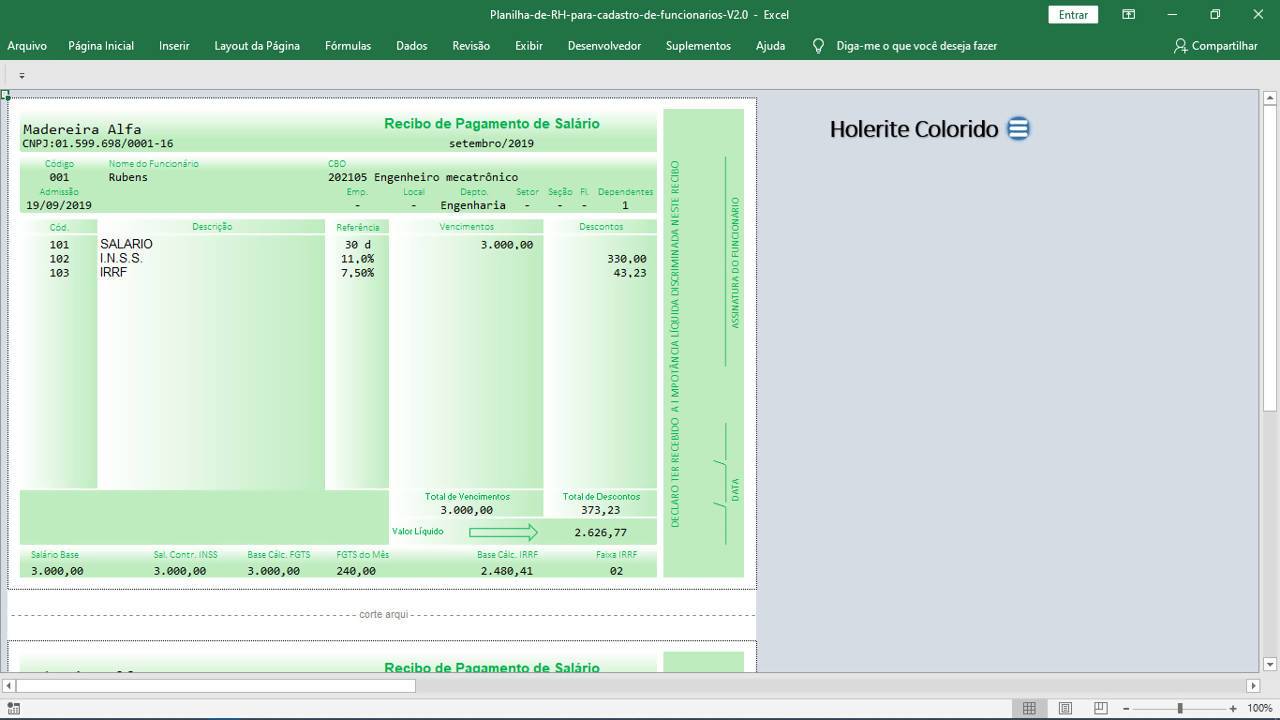This screenshot has height=720, width=1280.
Task: Click the Holerite Colorido title text
Action: click(x=914, y=129)
